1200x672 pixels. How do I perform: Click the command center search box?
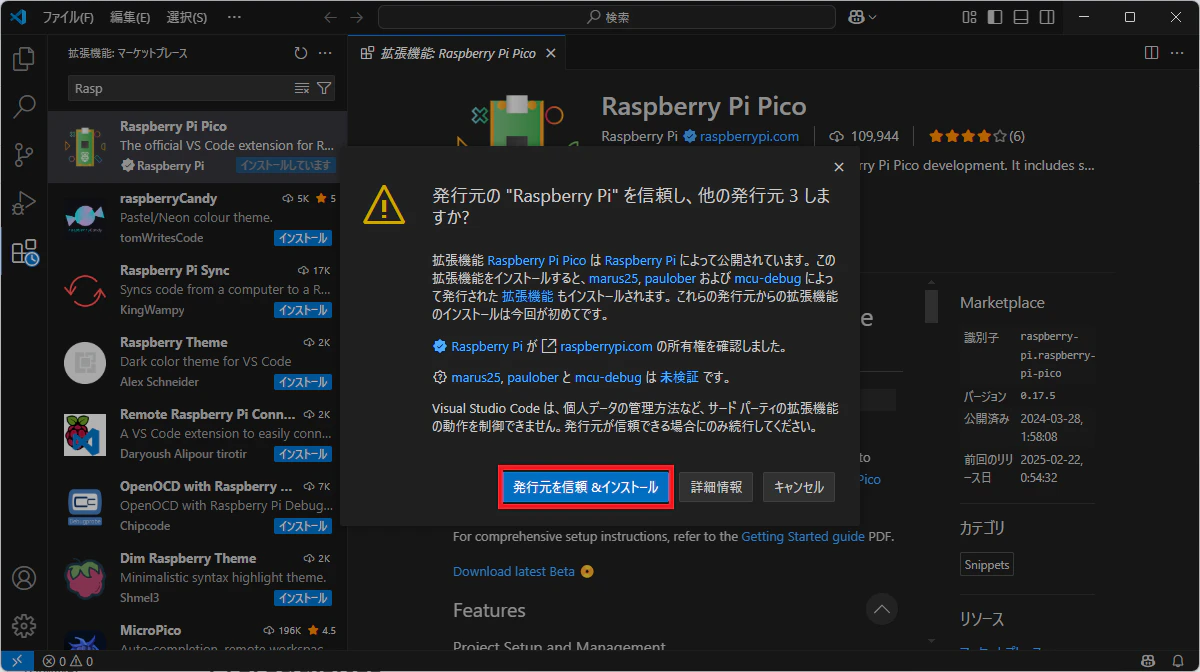point(607,17)
